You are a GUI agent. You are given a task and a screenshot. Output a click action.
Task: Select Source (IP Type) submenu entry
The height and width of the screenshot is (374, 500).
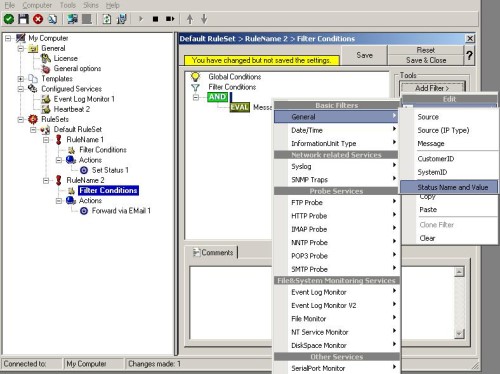(449, 130)
